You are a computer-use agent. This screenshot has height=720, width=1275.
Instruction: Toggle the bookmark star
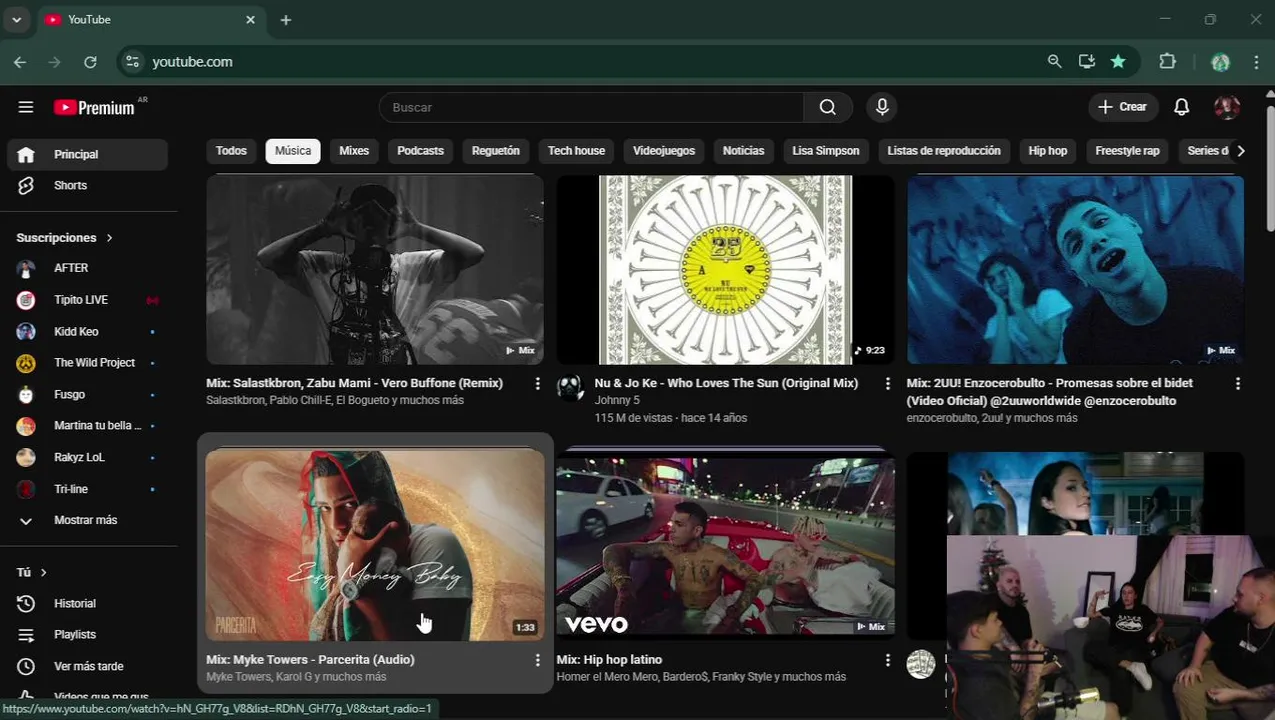pos(1118,62)
